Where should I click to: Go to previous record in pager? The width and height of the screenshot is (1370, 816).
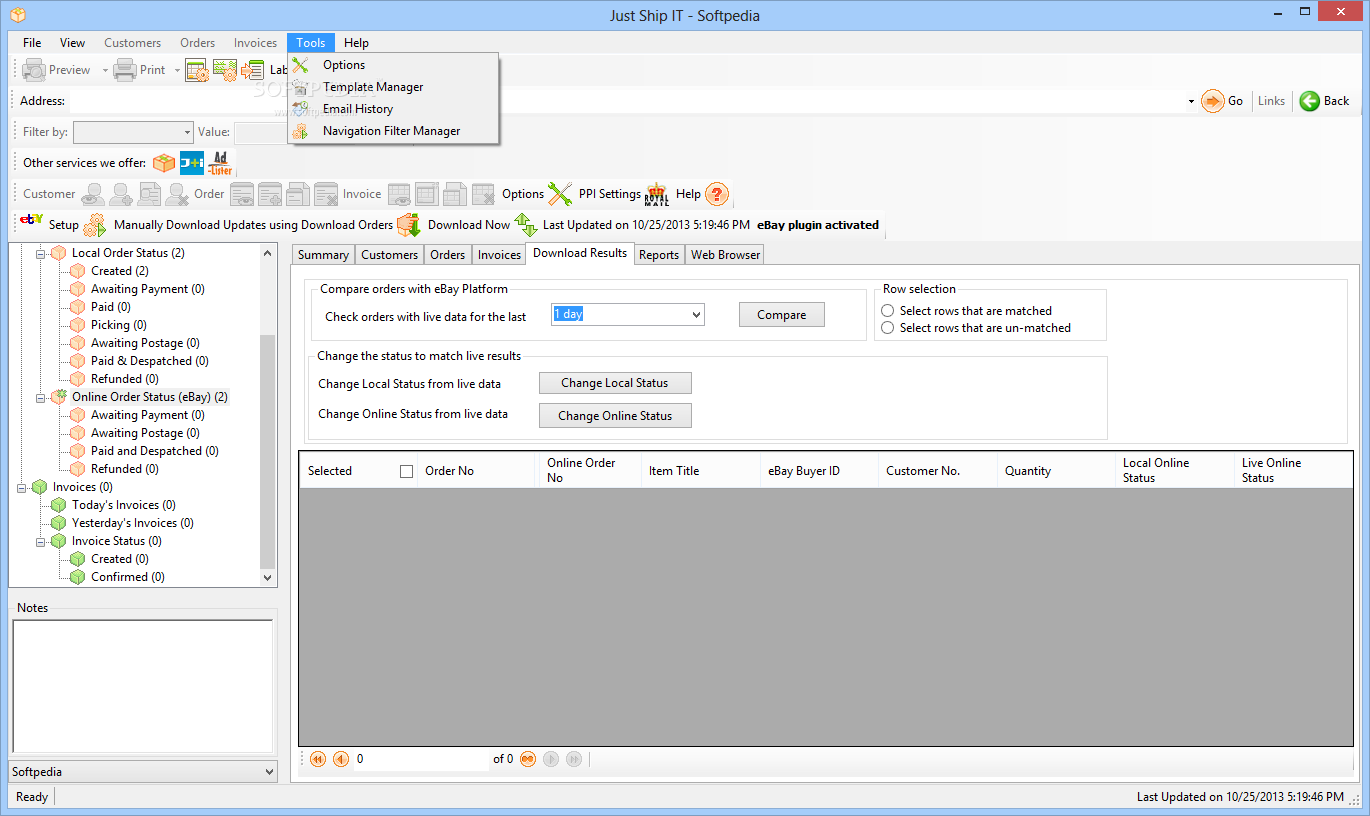click(340, 759)
